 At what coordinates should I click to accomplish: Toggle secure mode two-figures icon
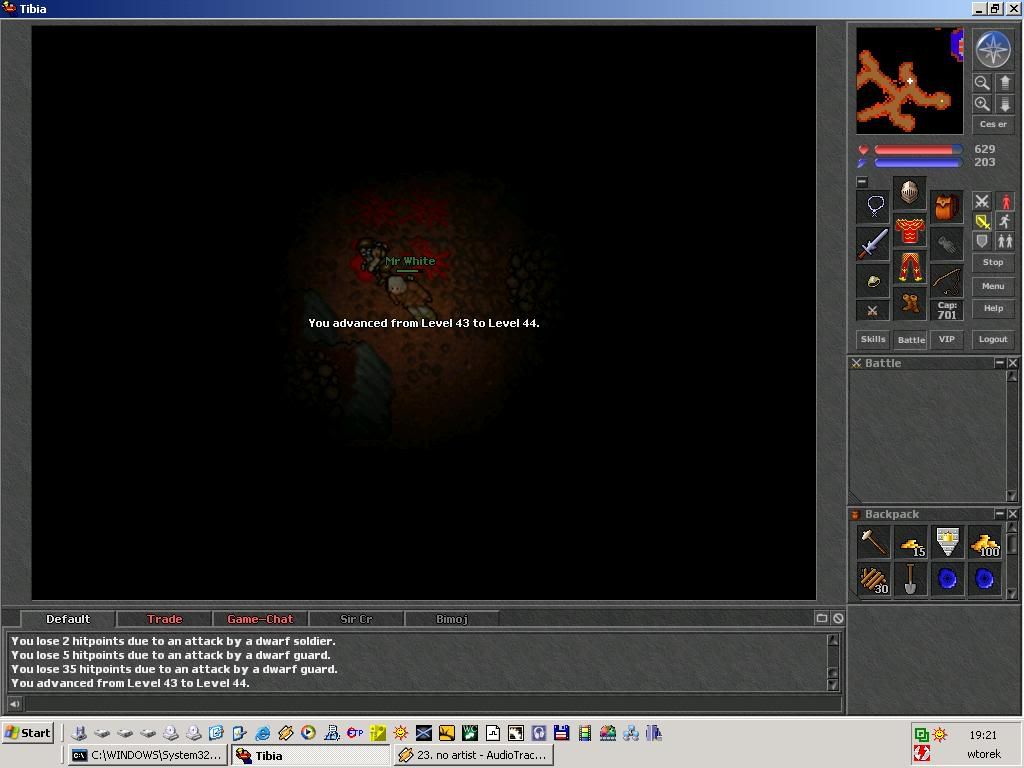point(1005,241)
